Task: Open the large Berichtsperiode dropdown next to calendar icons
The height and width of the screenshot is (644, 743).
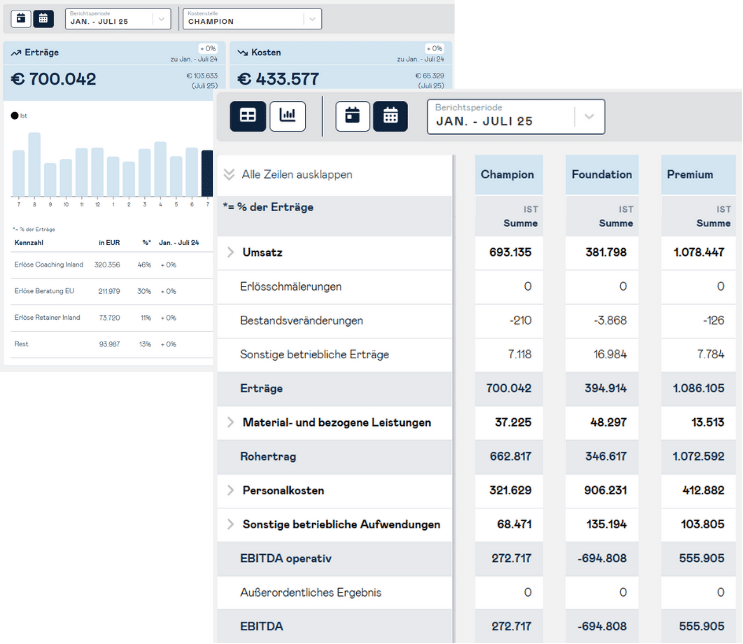Action: (x=516, y=116)
